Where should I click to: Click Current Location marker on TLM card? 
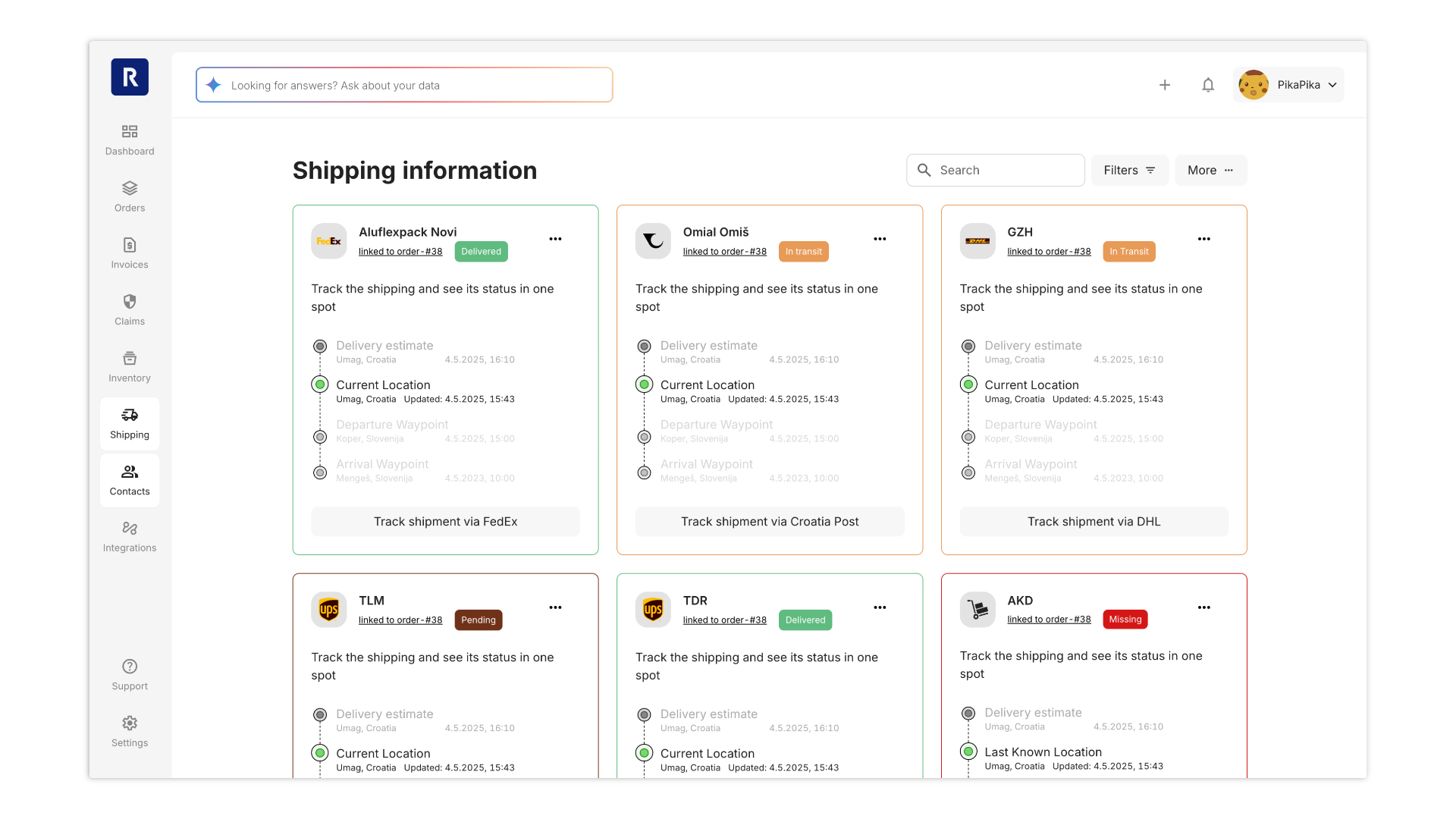coord(320,753)
